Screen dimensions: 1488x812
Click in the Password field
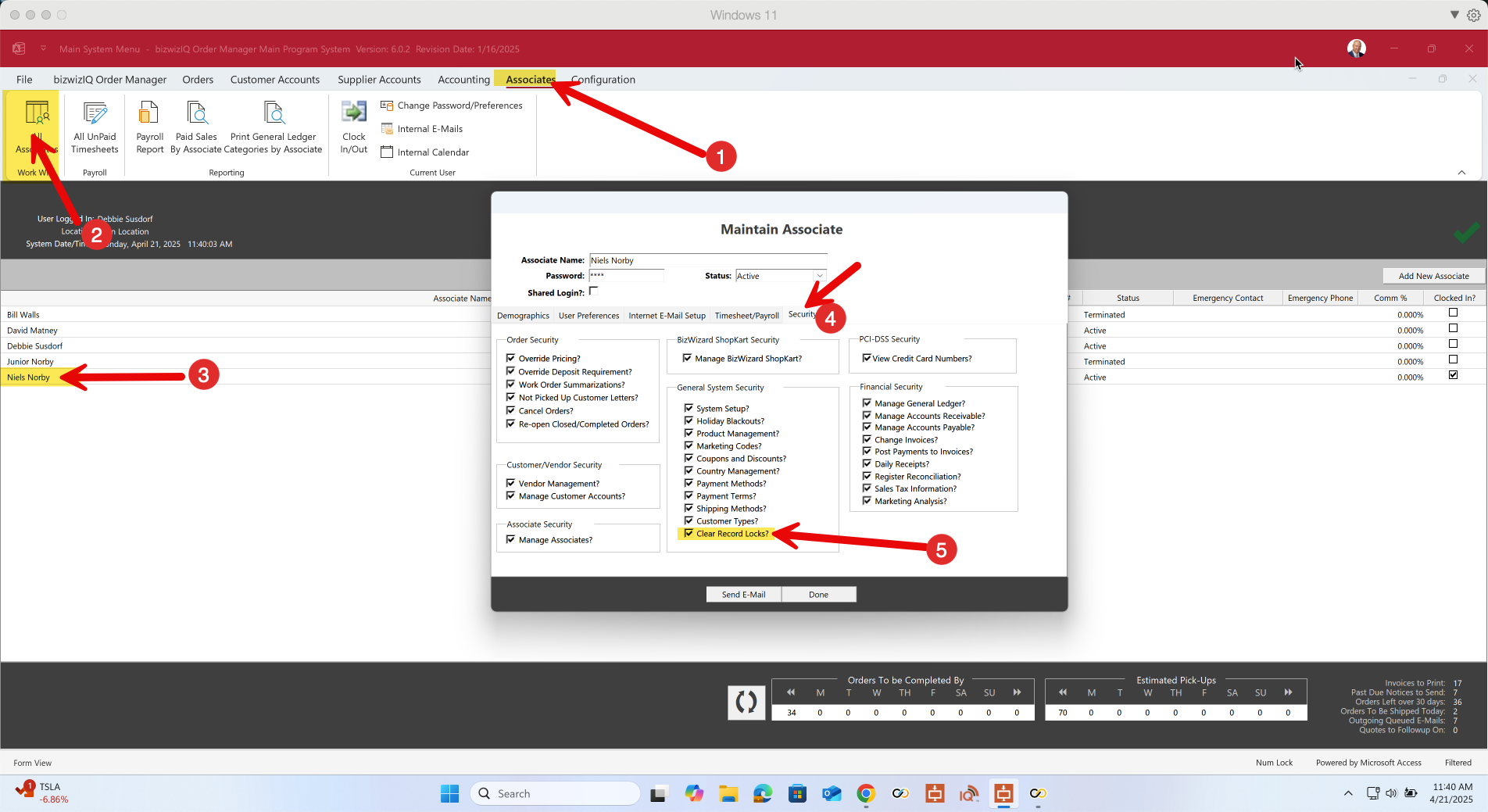[626, 276]
